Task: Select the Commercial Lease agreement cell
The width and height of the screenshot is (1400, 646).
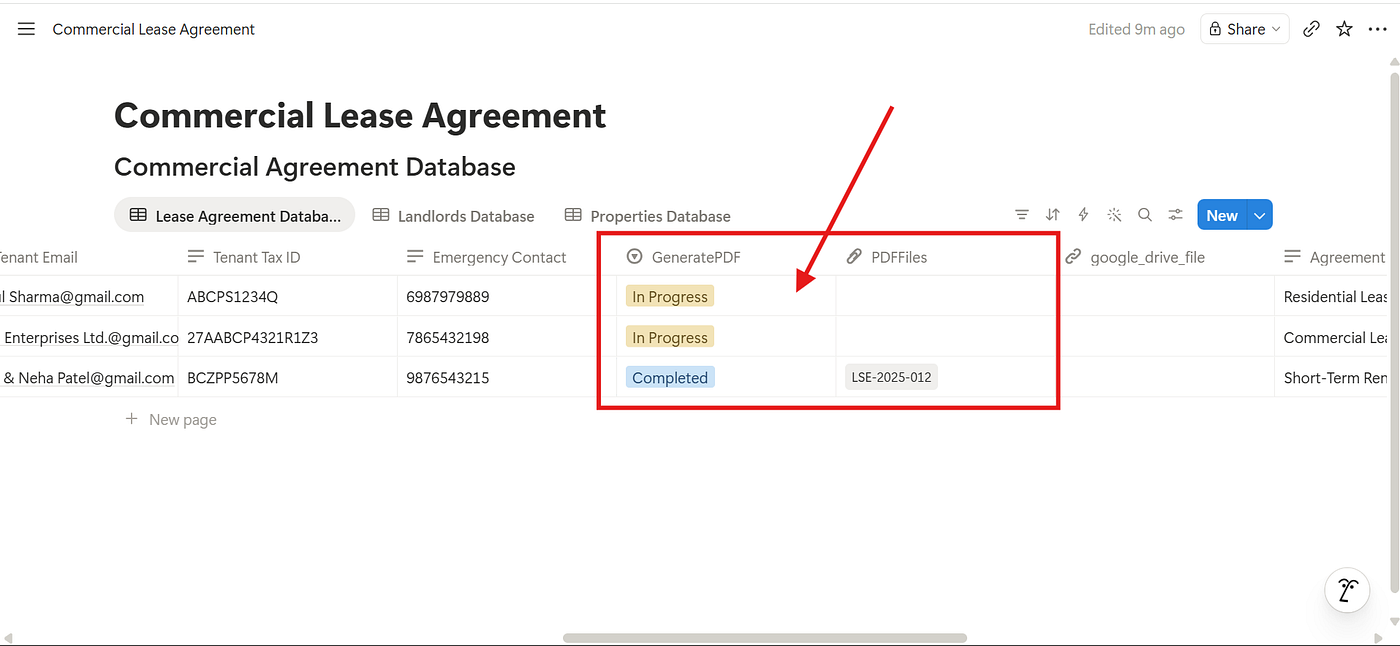Action: coord(1332,338)
